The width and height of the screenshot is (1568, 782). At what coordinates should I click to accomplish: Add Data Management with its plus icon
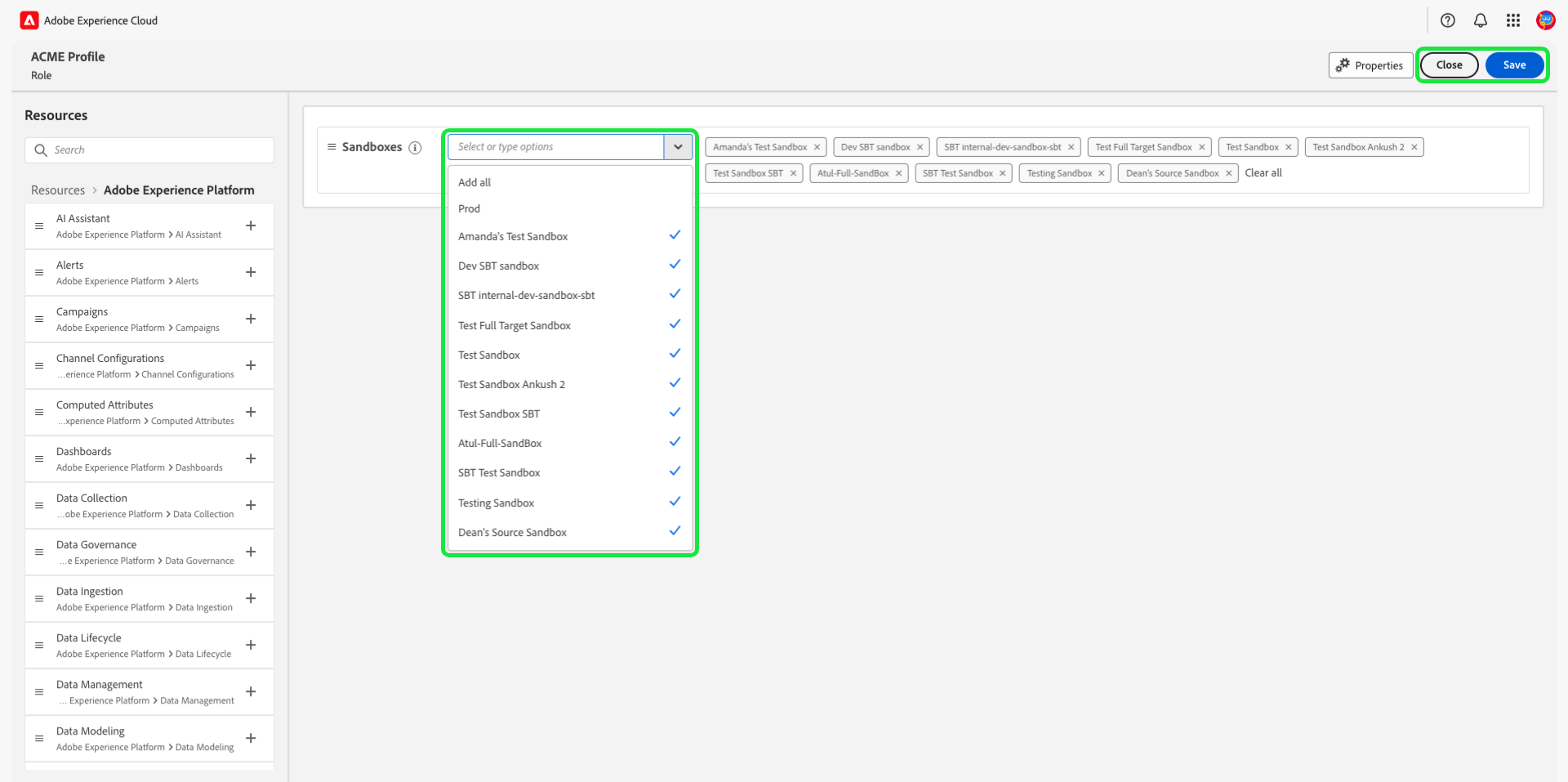click(251, 691)
